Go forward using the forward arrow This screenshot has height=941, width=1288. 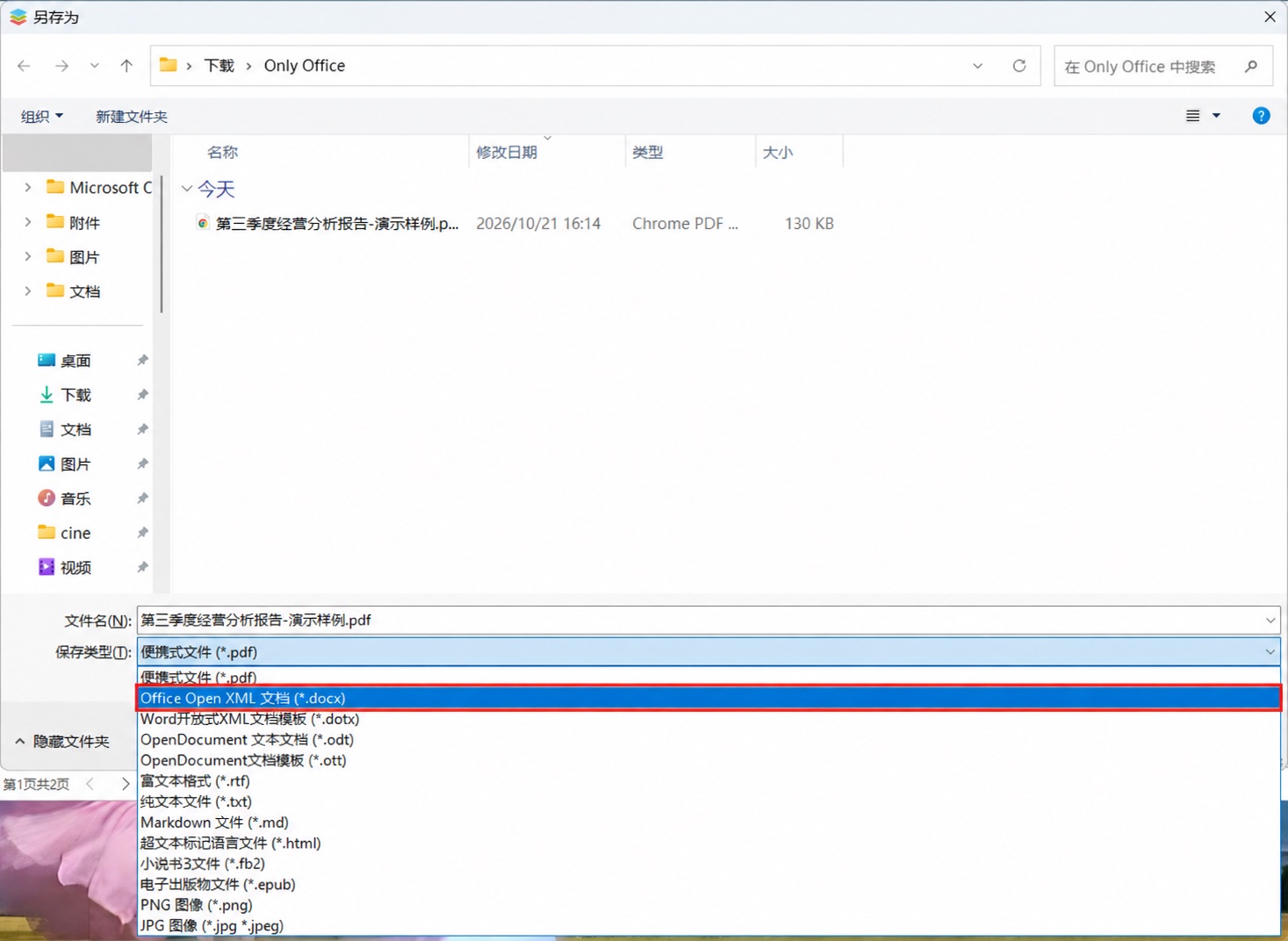pyautogui.click(x=61, y=66)
